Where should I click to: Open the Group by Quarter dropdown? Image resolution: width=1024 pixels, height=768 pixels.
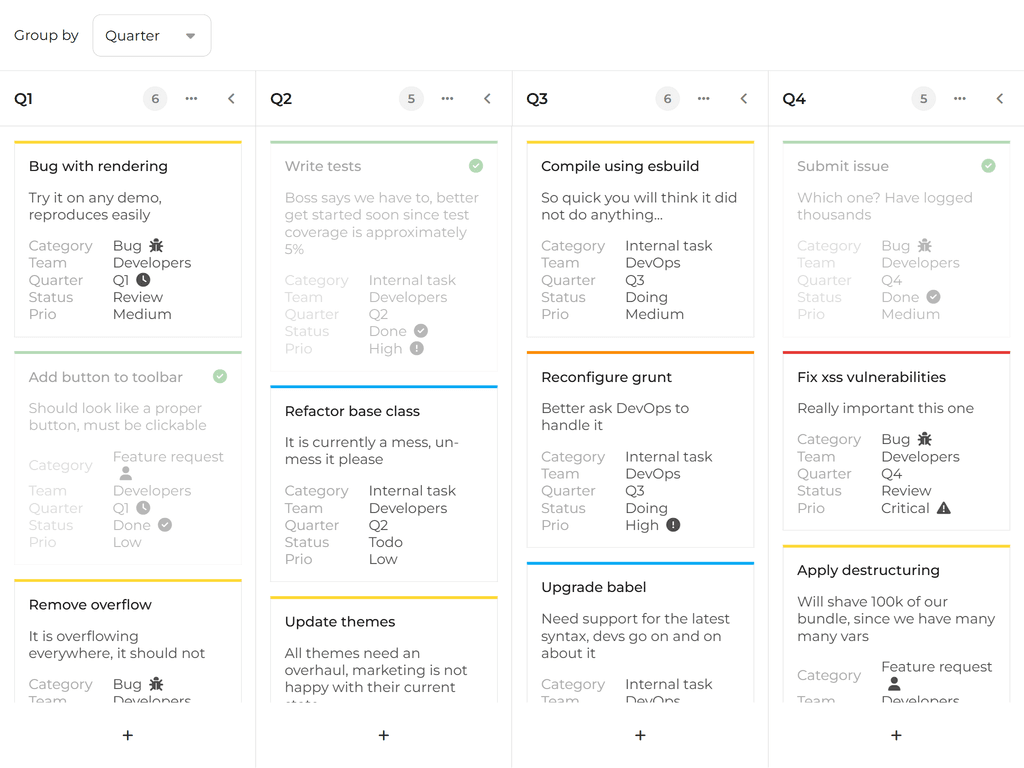(151, 36)
